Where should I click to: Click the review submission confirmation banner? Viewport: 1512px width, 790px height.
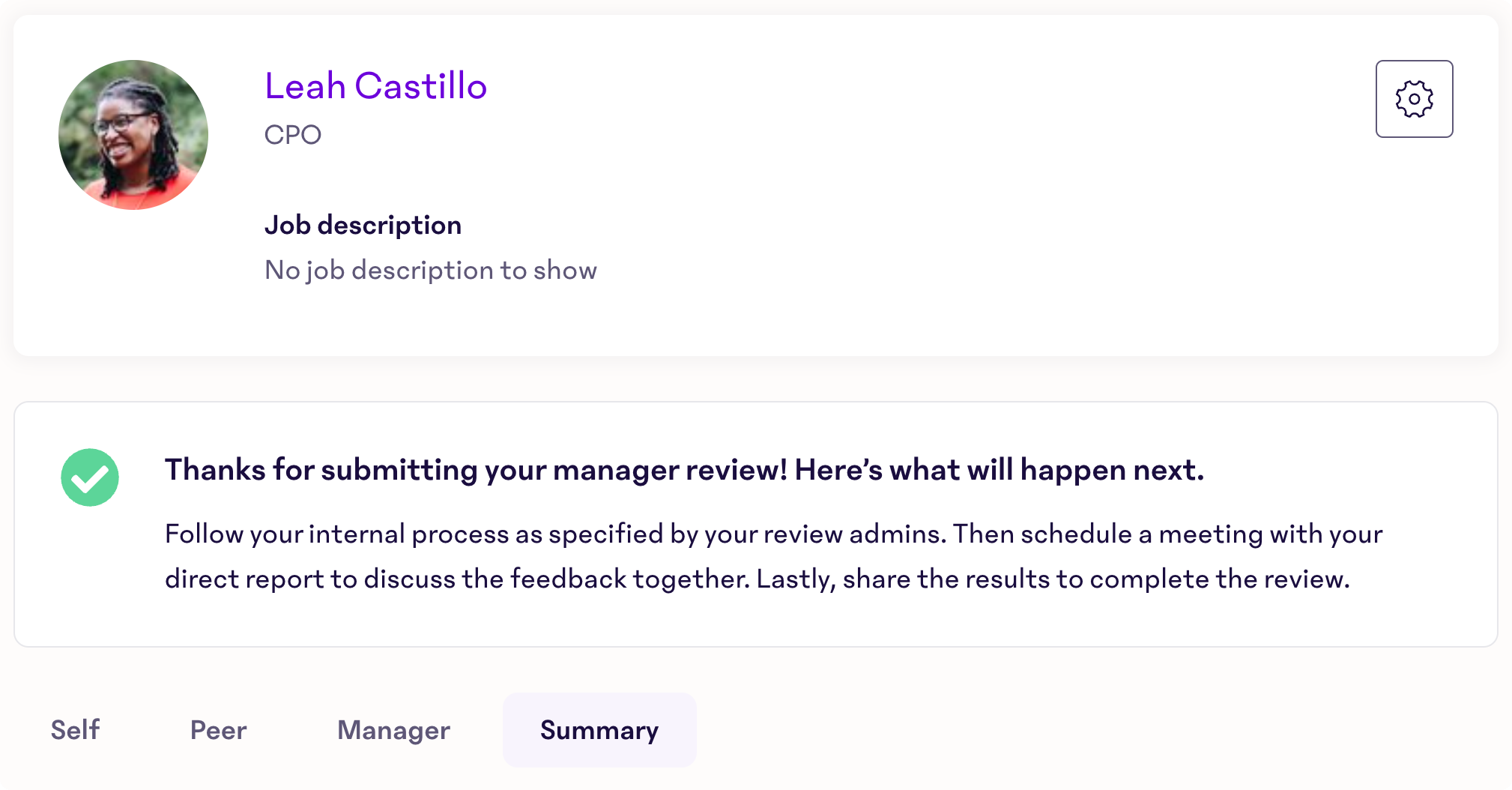(x=756, y=524)
